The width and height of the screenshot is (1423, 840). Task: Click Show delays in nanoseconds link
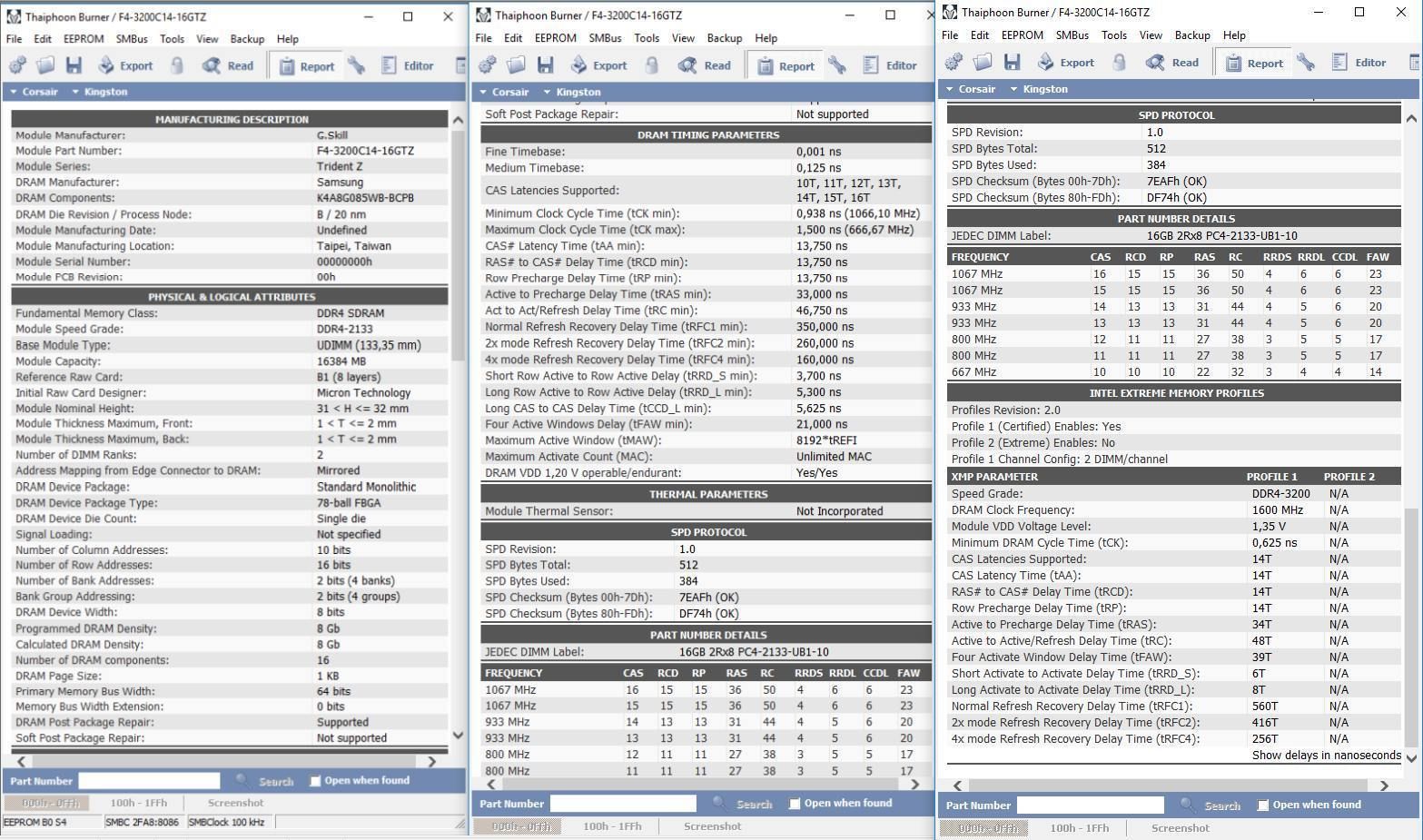[1326, 756]
